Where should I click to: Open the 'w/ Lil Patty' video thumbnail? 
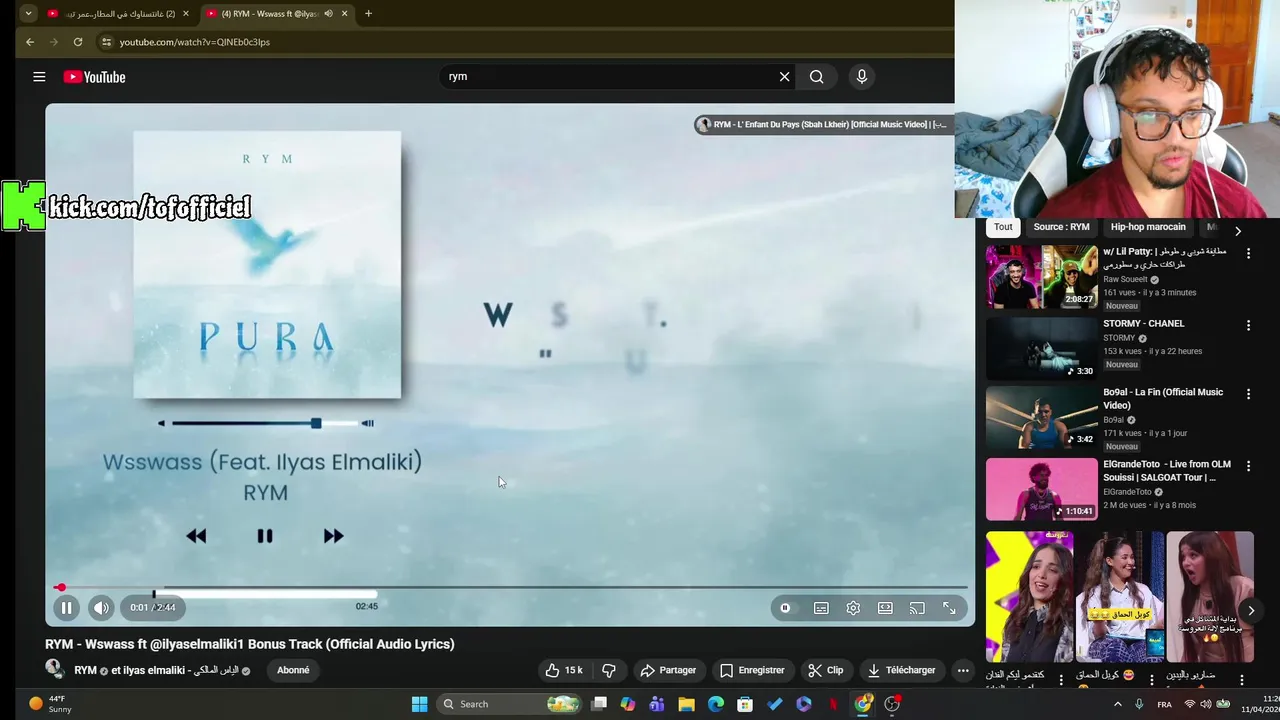coord(1041,277)
